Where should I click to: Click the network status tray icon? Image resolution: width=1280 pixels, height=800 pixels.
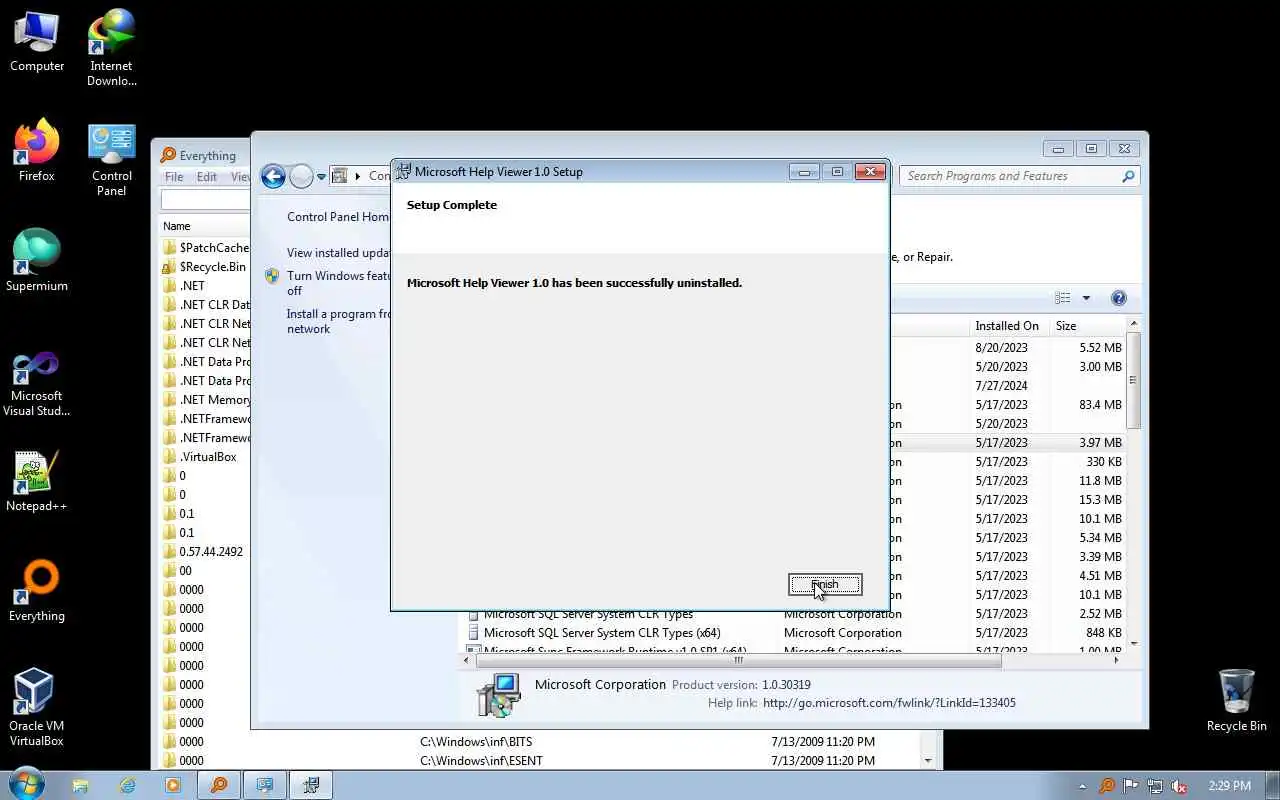click(1155, 786)
